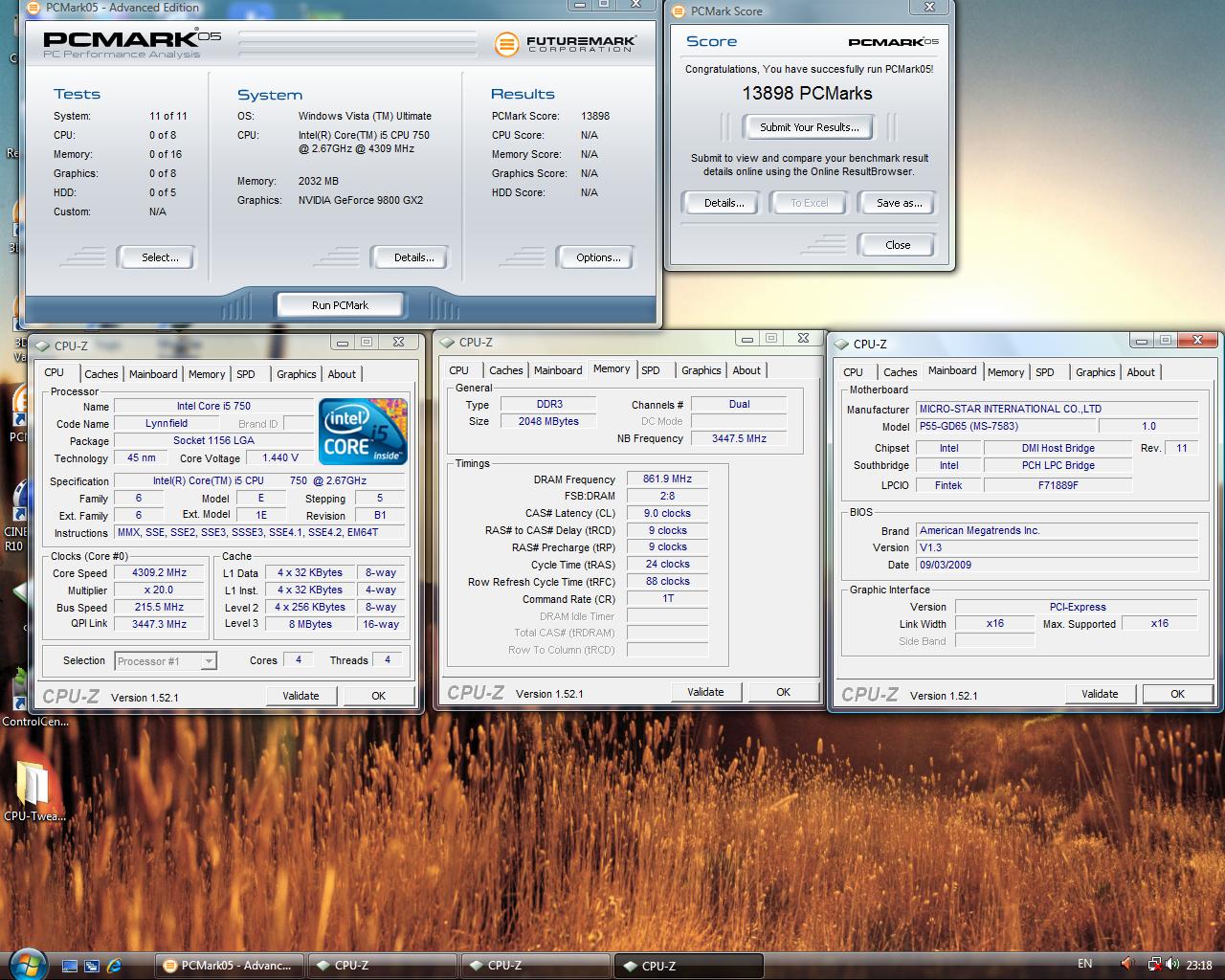1225x980 pixels.
Task: Click the Run PCMark button
Action: (340, 305)
